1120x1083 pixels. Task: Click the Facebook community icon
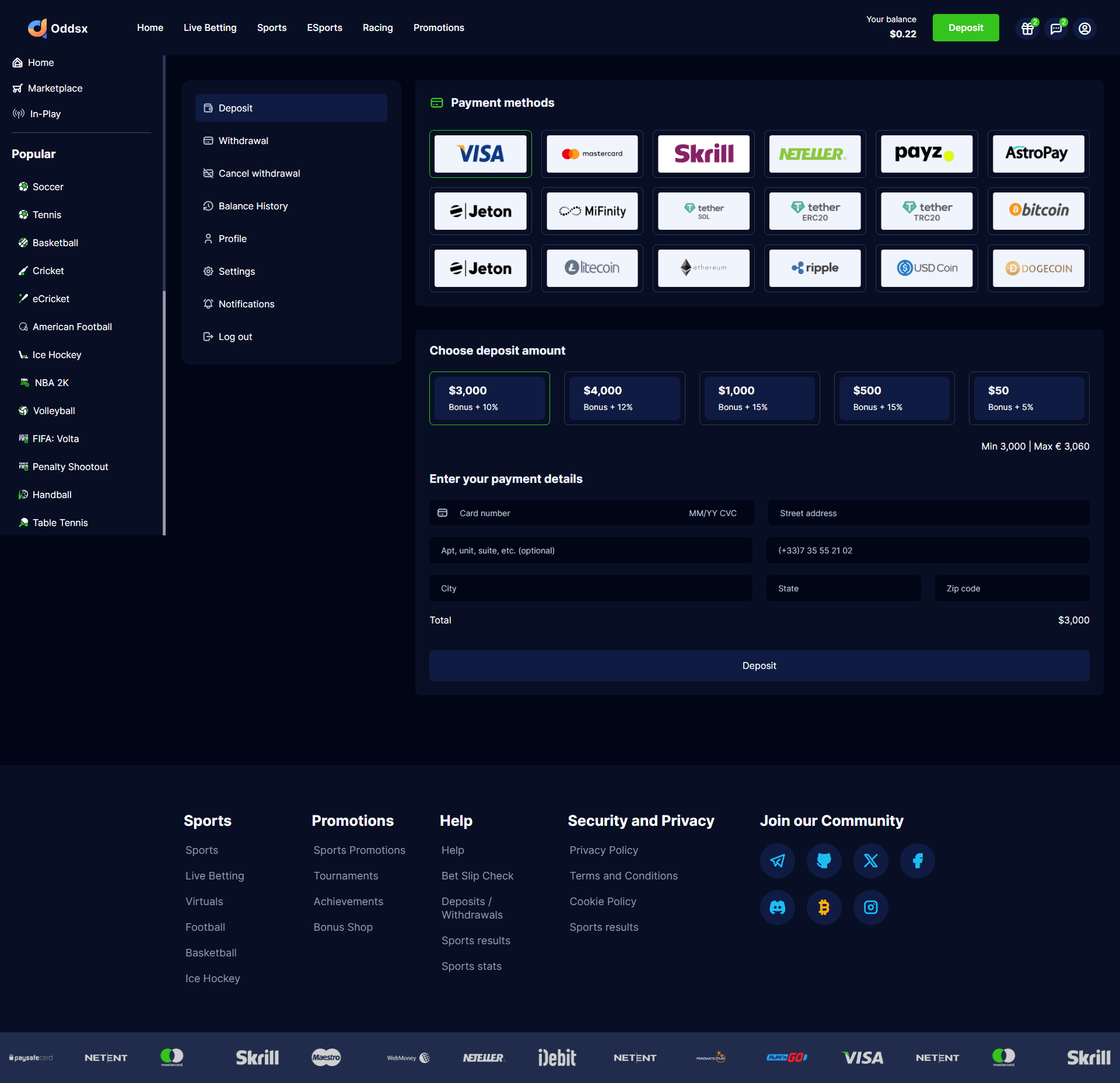tap(917, 860)
